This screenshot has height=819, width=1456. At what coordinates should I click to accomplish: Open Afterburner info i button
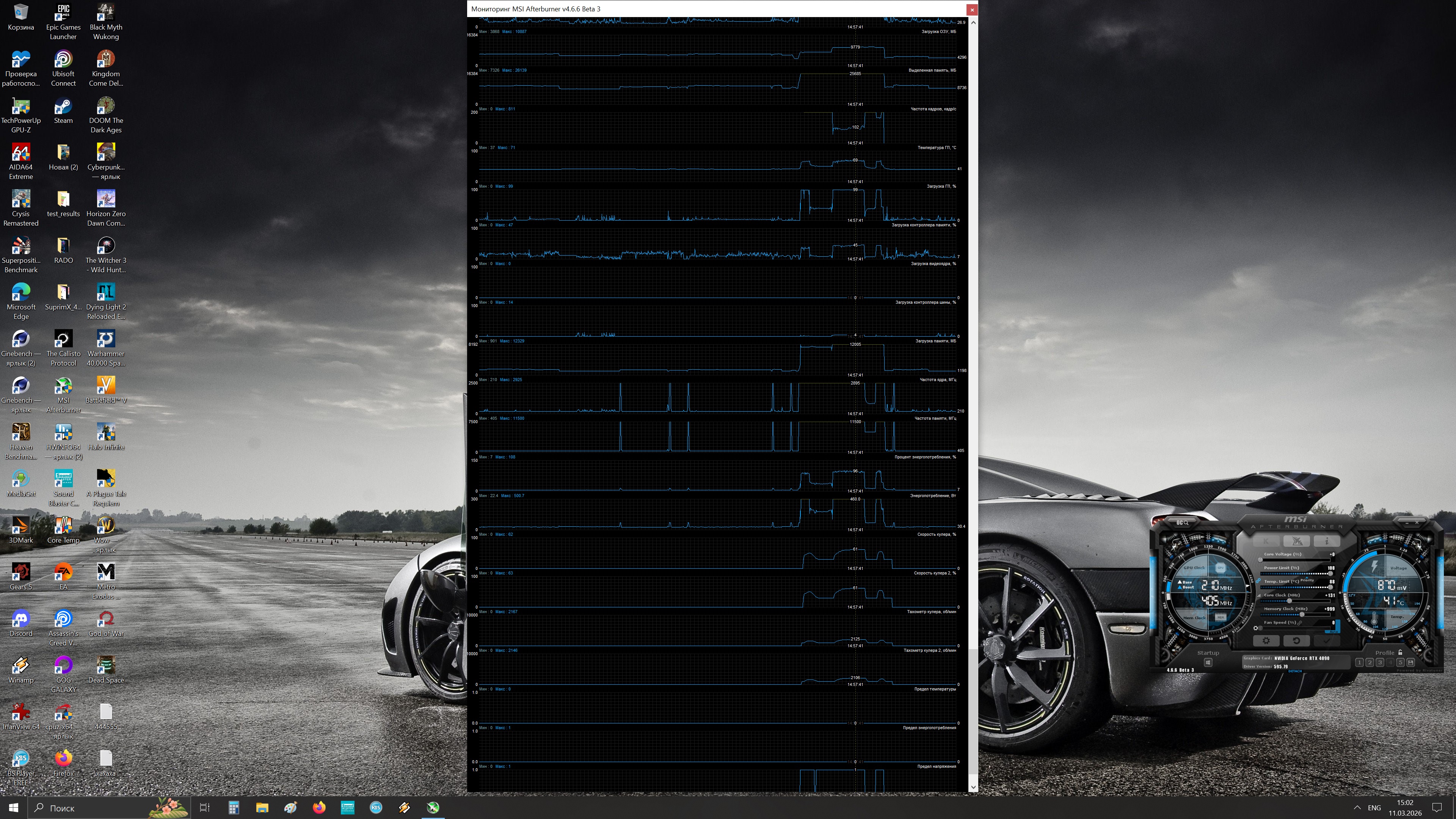point(1327,541)
